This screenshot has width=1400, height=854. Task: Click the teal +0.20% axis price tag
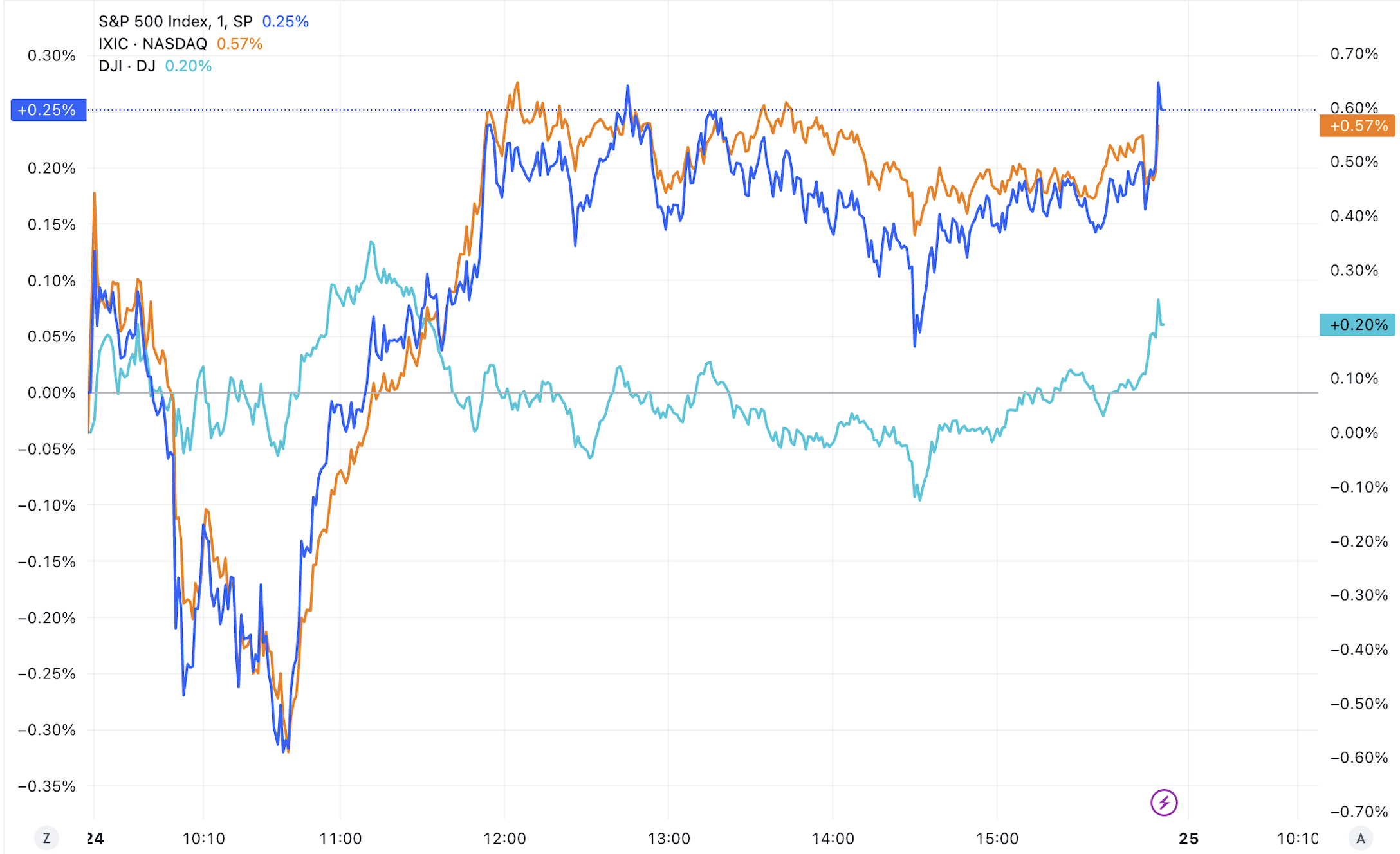click(1357, 325)
